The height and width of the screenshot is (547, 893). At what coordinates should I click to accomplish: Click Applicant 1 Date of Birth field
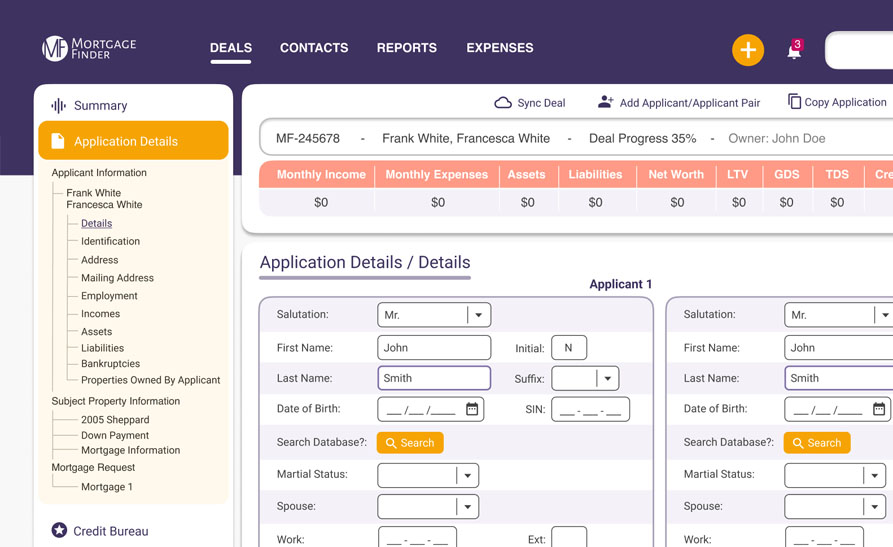431,409
